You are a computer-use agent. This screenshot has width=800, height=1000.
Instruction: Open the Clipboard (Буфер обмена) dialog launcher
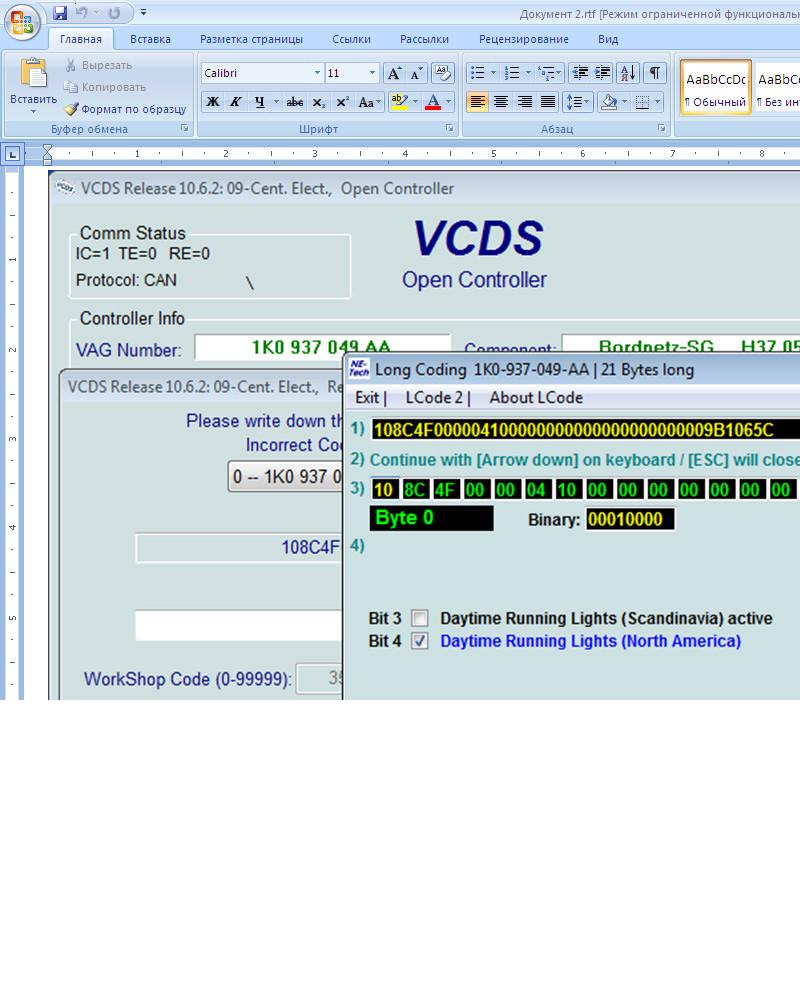click(x=185, y=129)
